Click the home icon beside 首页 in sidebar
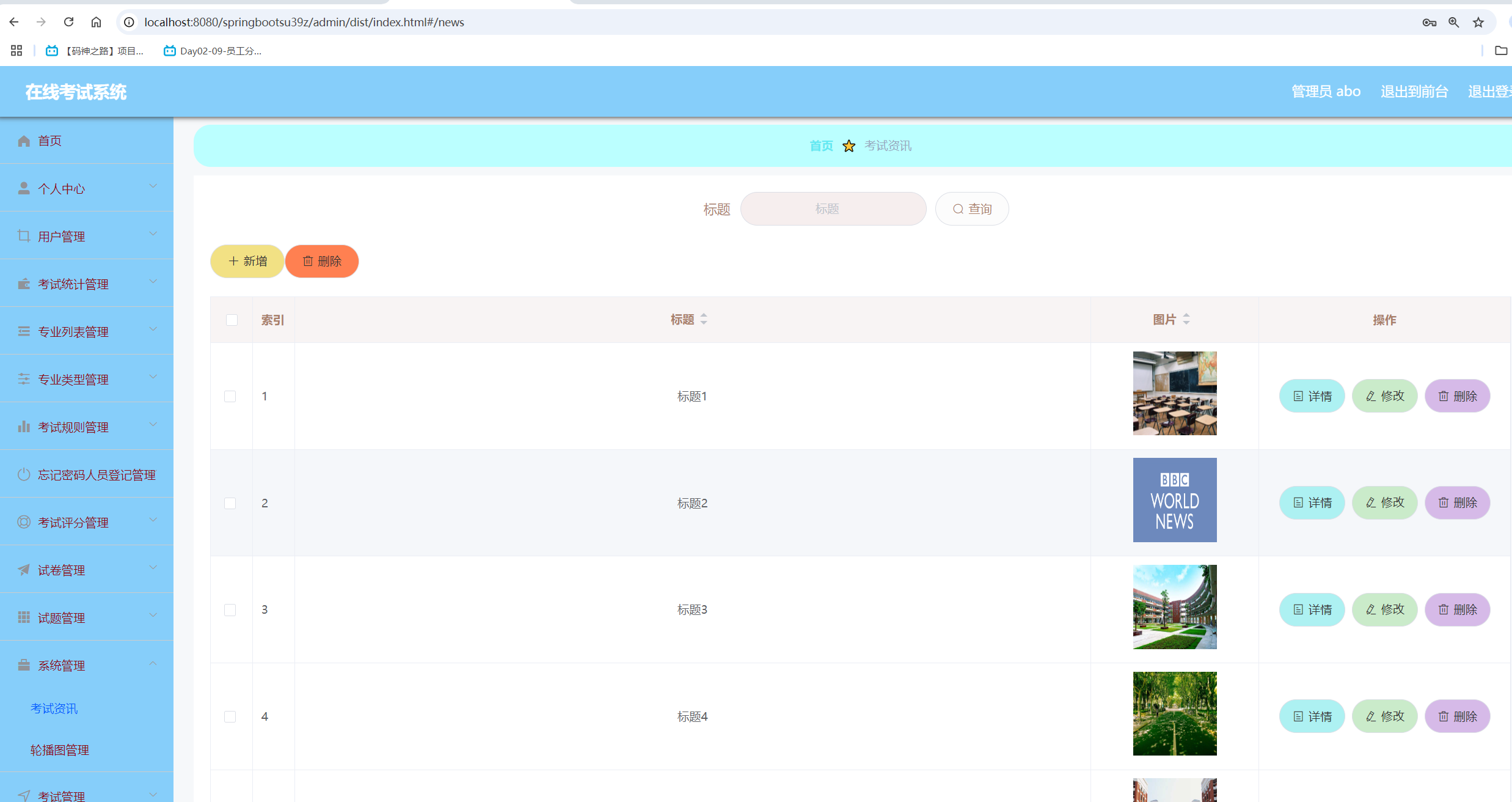The width and height of the screenshot is (1512, 802). (x=24, y=141)
